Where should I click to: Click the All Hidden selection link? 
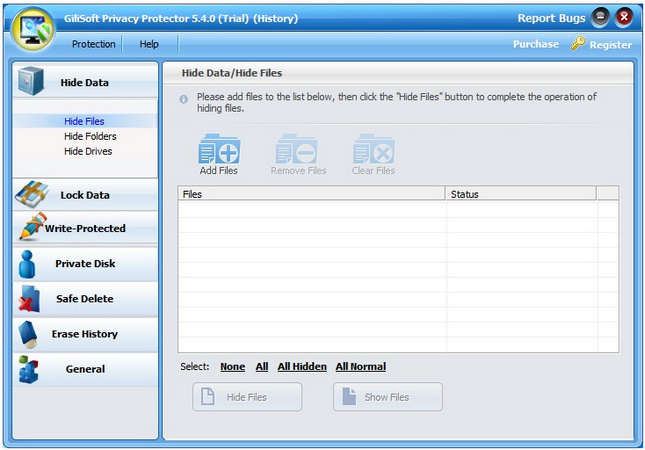tap(302, 367)
